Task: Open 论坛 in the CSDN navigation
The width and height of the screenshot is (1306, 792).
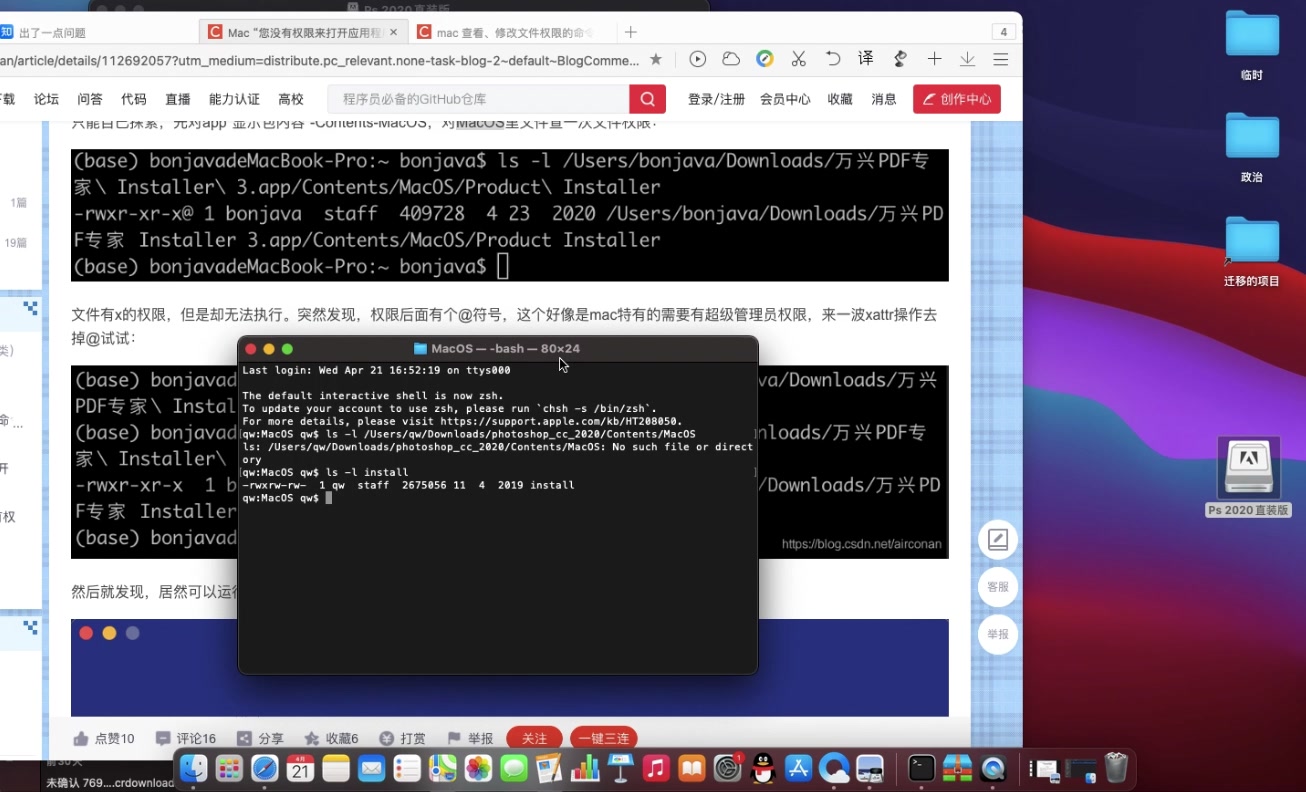Action: 47,99
